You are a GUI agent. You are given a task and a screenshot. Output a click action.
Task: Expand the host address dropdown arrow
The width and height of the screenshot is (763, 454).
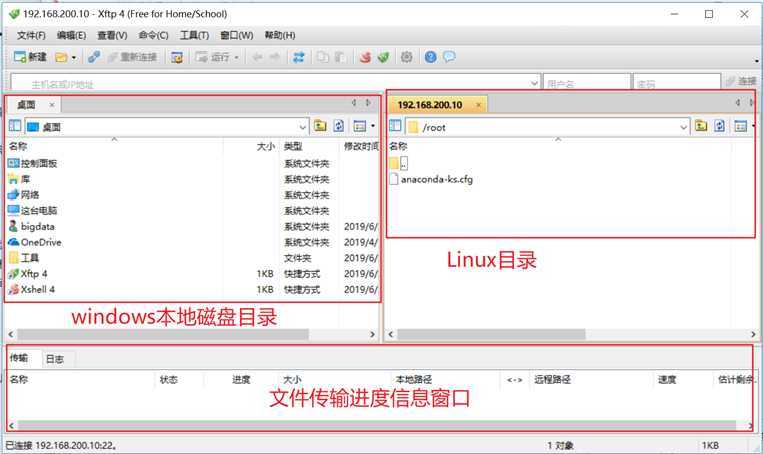(x=534, y=84)
